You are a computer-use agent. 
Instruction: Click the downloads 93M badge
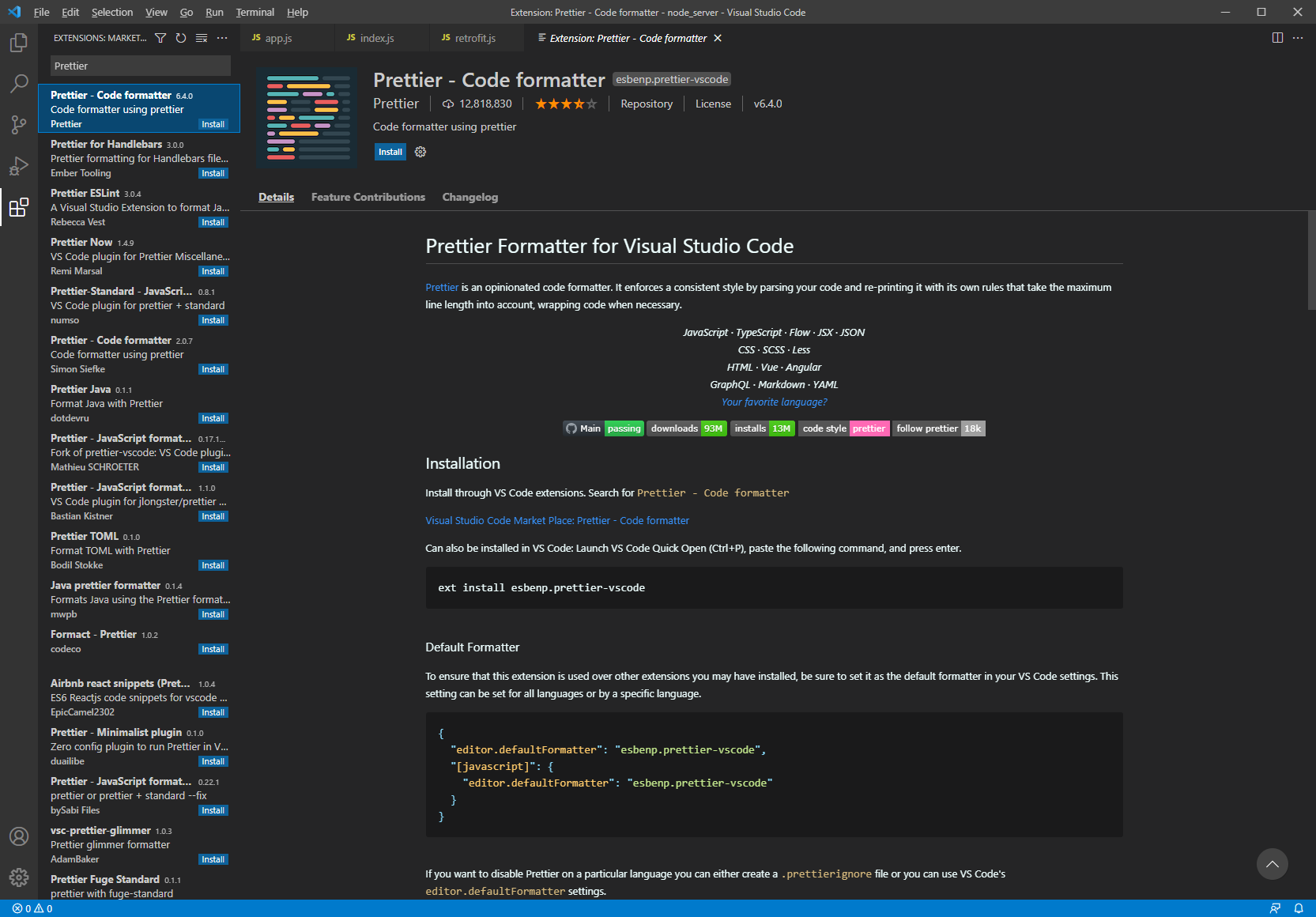[687, 428]
